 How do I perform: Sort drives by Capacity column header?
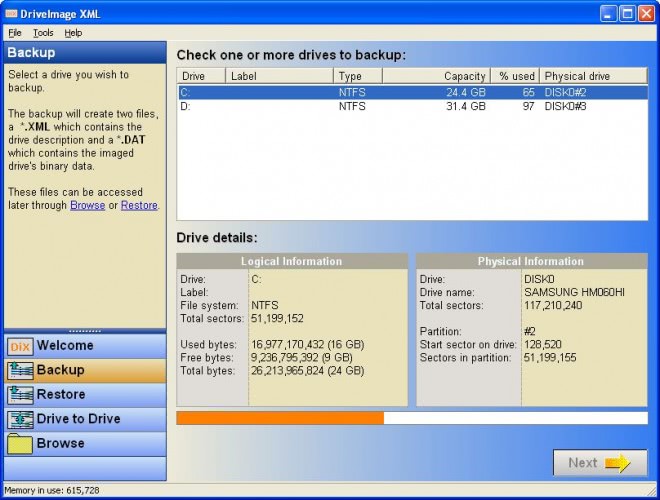tap(436, 76)
